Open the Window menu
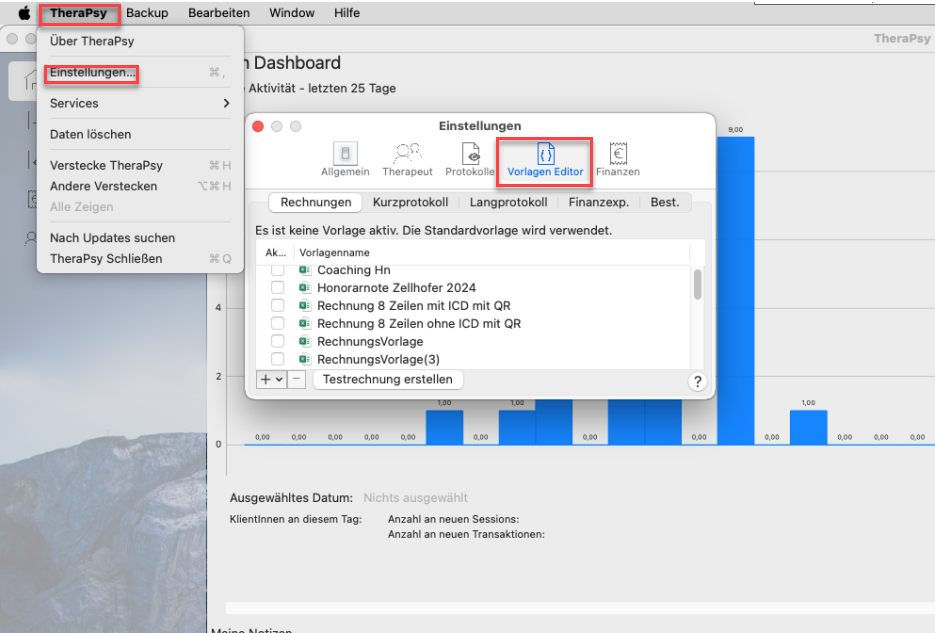The height and width of the screenshot is (633, 935). (x=292, y=13)
